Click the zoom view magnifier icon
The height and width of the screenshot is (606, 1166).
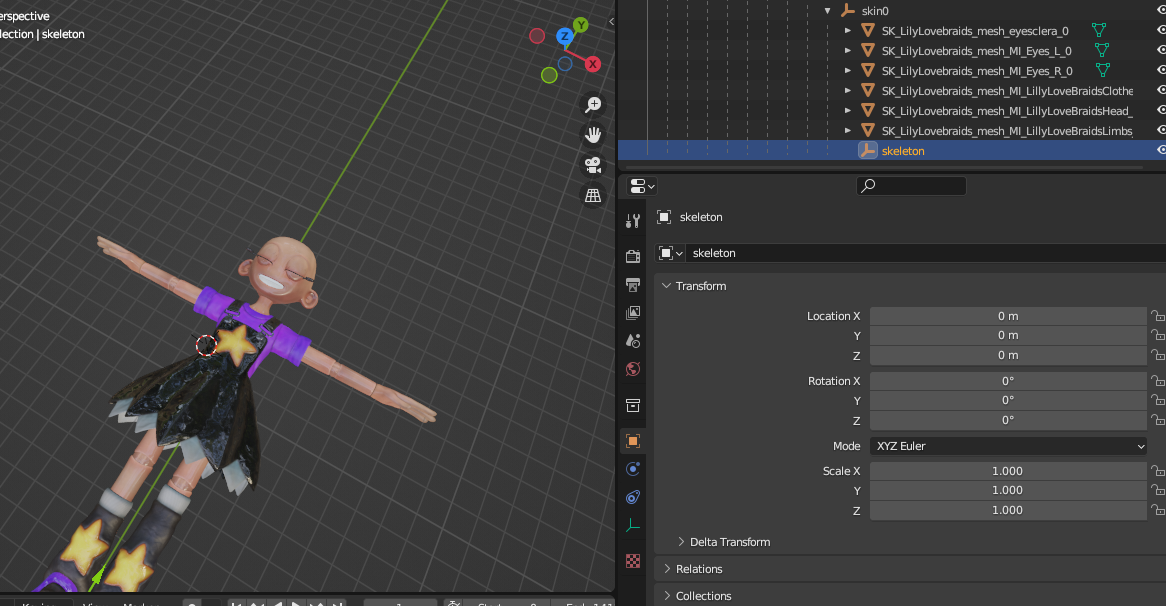coord(593,105)
